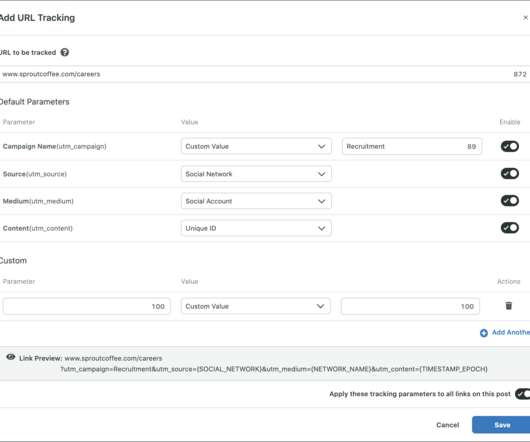Viewport: 530px width, 442px height.
Task: Click the empty custom parameter value field
Action: click(410, 306)
